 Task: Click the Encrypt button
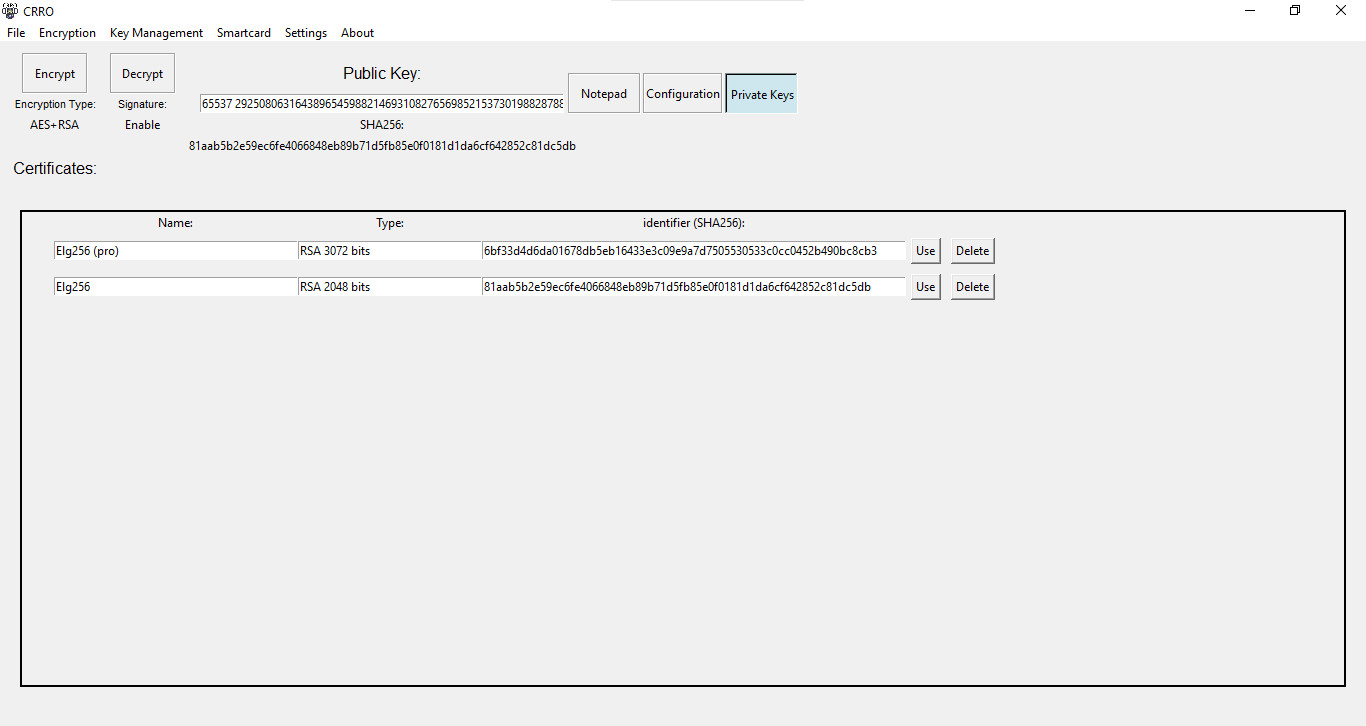pos(55,73)
